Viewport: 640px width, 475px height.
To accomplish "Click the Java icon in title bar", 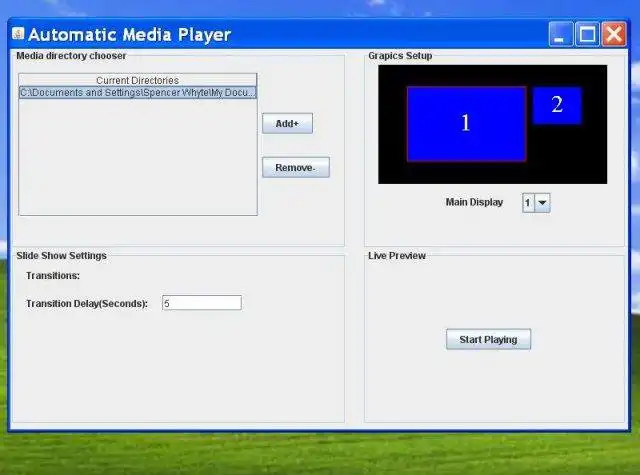I will tap(18, 33).
